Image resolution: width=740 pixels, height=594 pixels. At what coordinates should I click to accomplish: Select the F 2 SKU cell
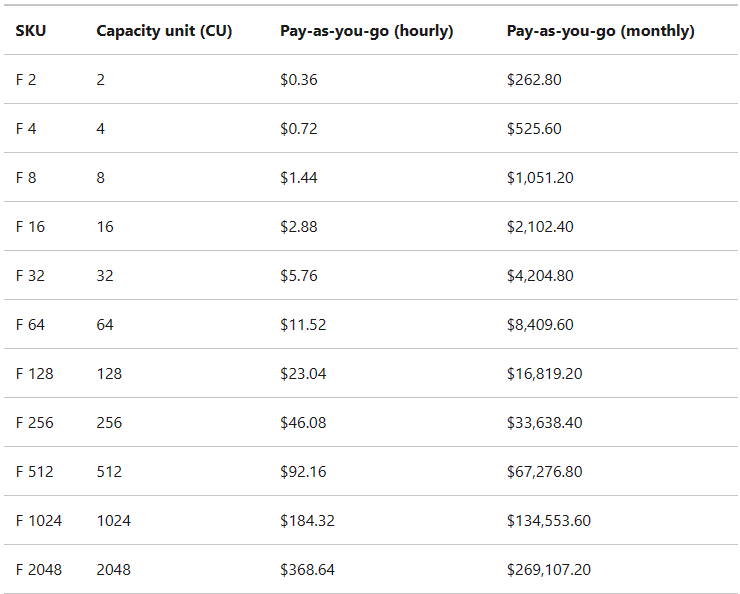(26, 80)
